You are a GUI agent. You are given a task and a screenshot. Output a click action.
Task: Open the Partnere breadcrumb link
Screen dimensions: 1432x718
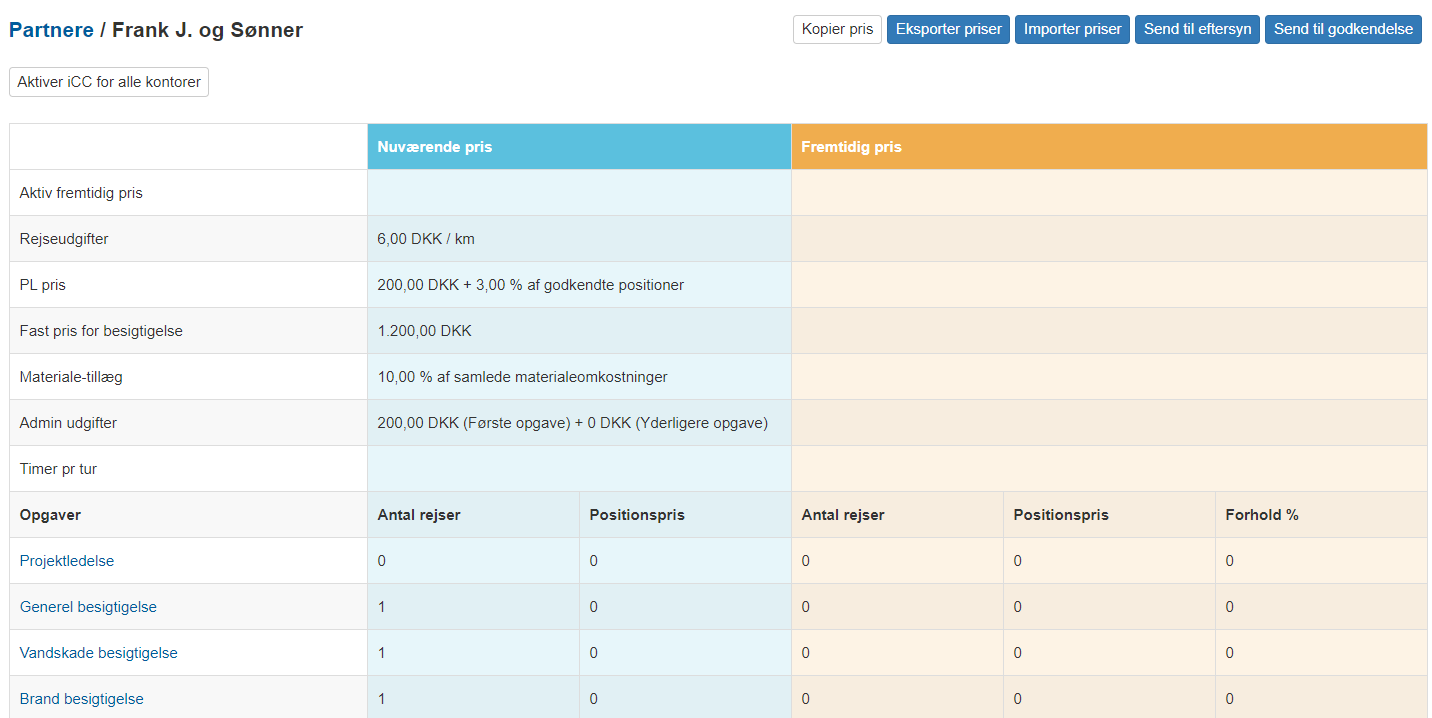click(51, 30)
